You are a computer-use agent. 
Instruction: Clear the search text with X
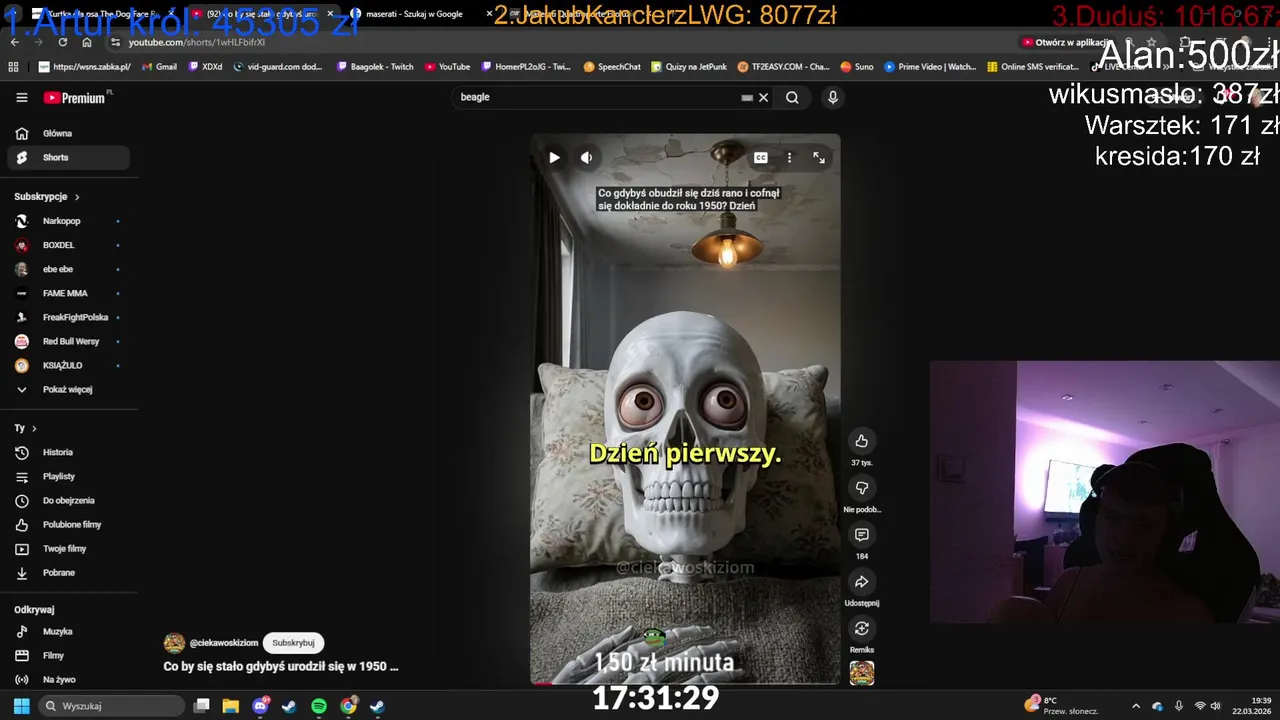[x=763, y=97]
